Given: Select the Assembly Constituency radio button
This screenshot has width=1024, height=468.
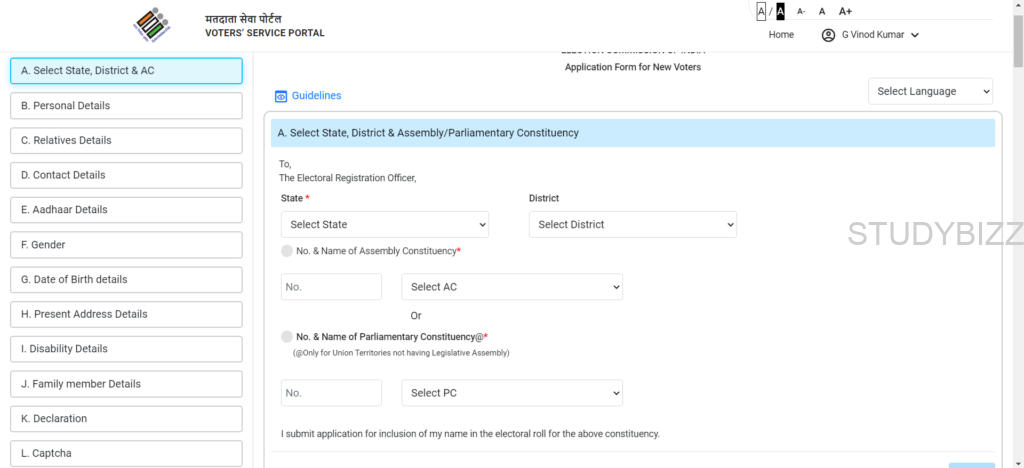Looking at the screenshot, I should [288, 251].
